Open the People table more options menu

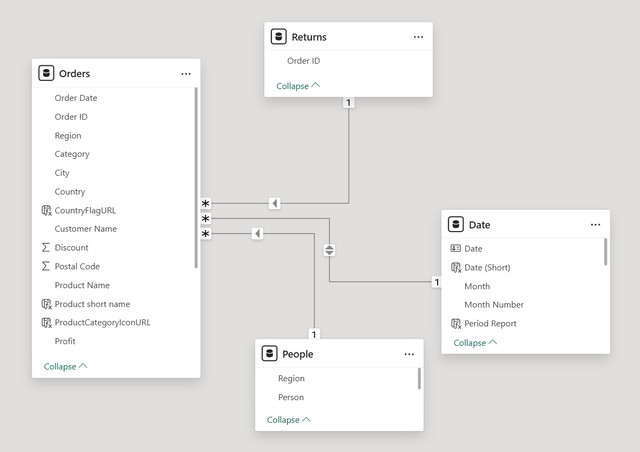click(x=409, y=354)
